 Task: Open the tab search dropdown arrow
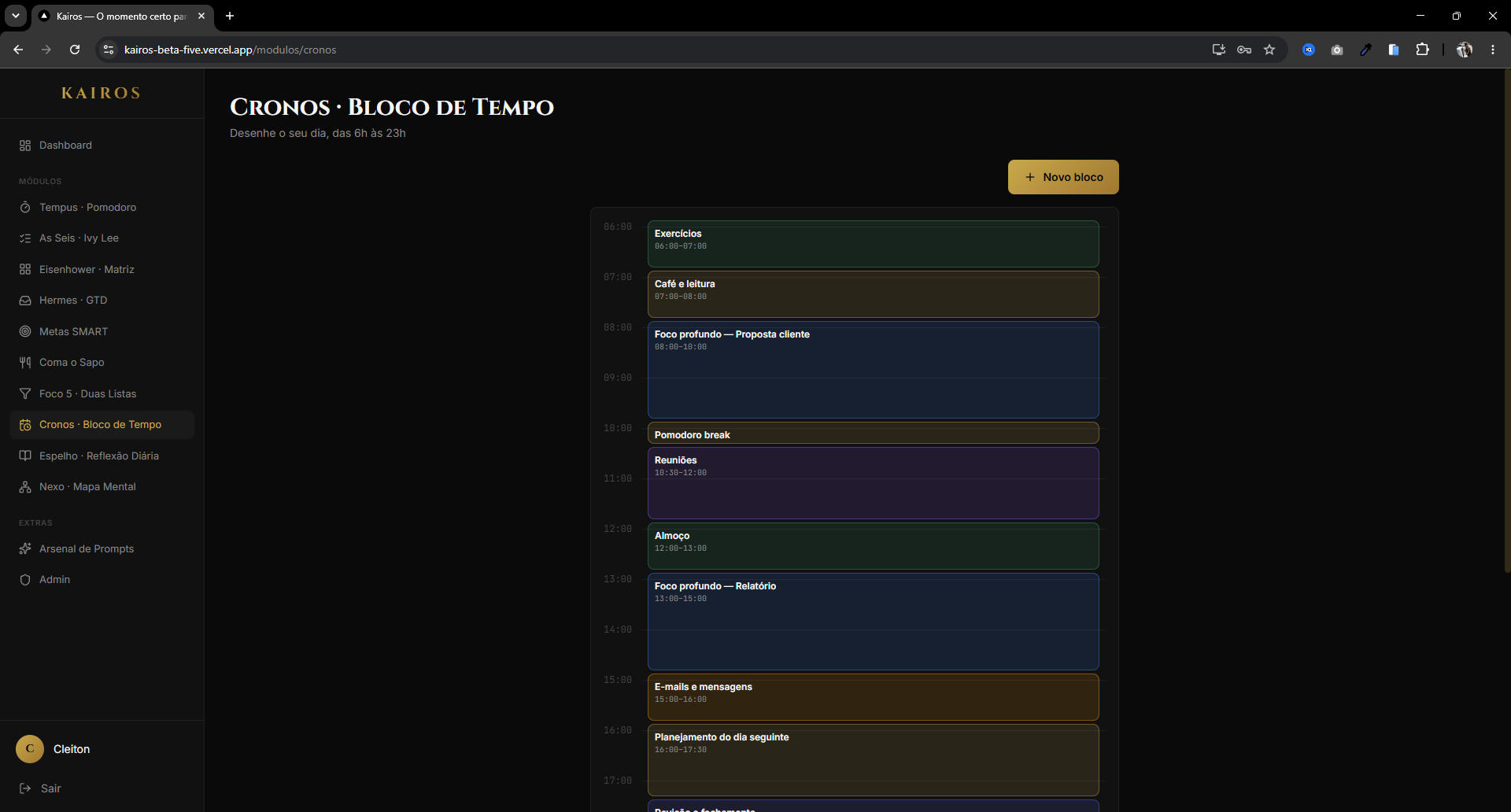[x=16, y=16]
